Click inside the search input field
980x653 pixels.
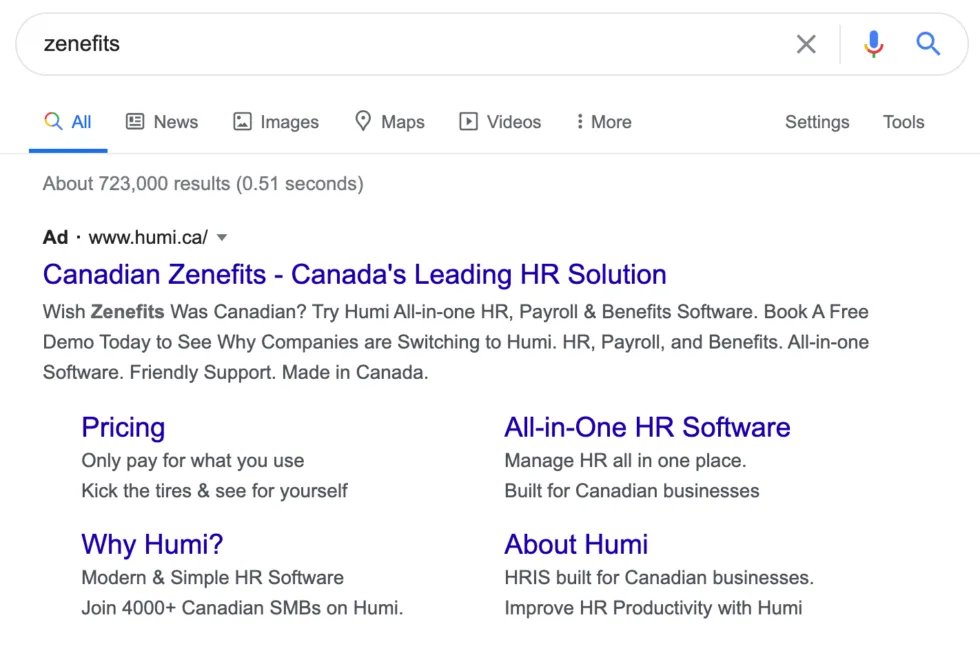300,43
